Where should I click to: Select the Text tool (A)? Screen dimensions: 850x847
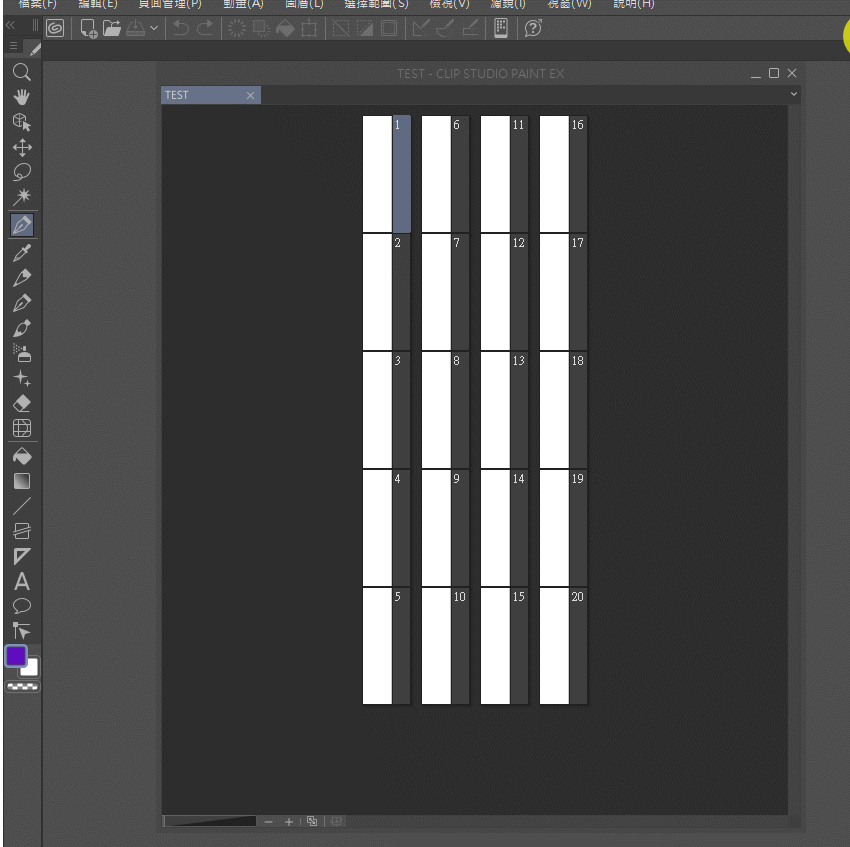(x=22, y=581)
